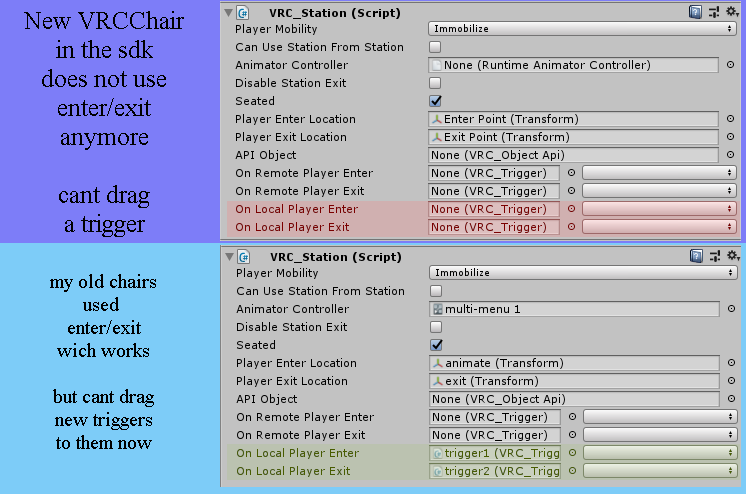Screen dimensions: 746x494
Task: Pick object for top On Local Player Exit
Action: pyautogui.click(x=571, y=227)
